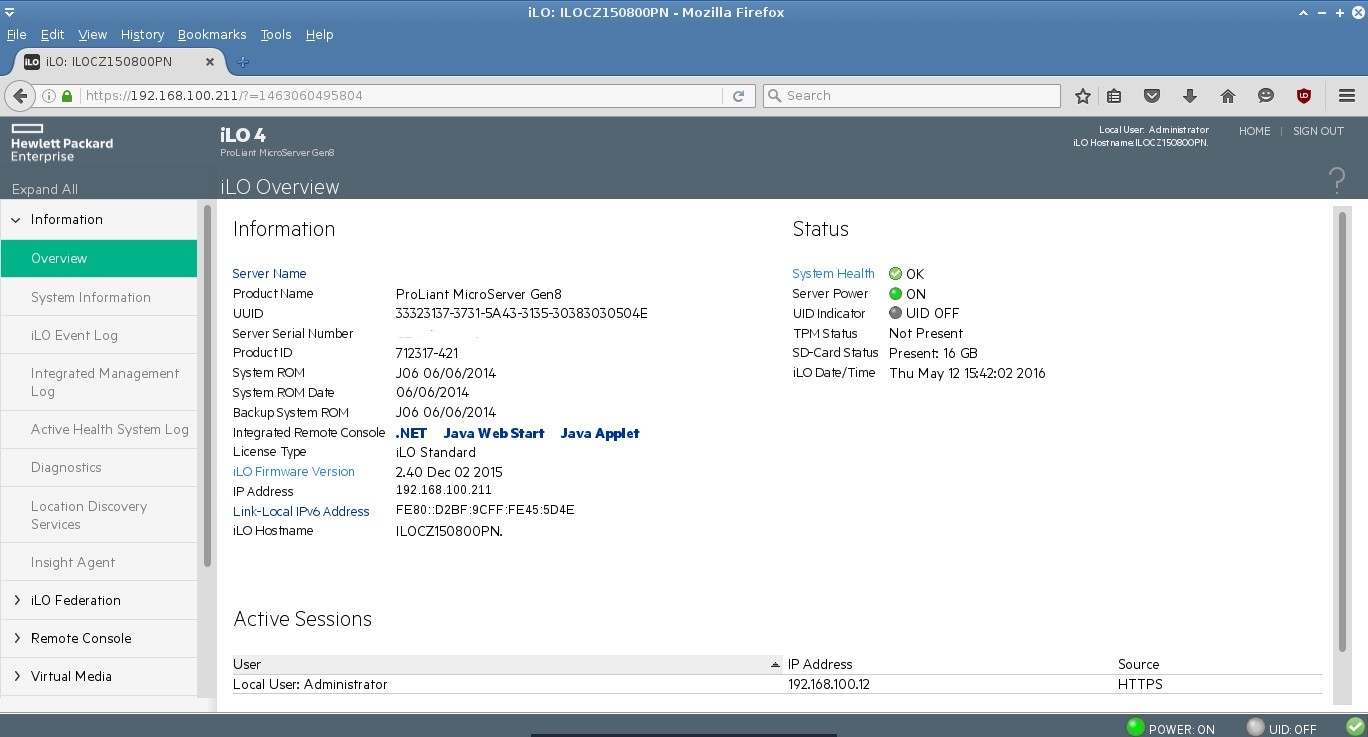Select the Local User: Administrator session row
Image resolution: width=1368 pixels, height=737 pixels.
[x=777, y=685]
